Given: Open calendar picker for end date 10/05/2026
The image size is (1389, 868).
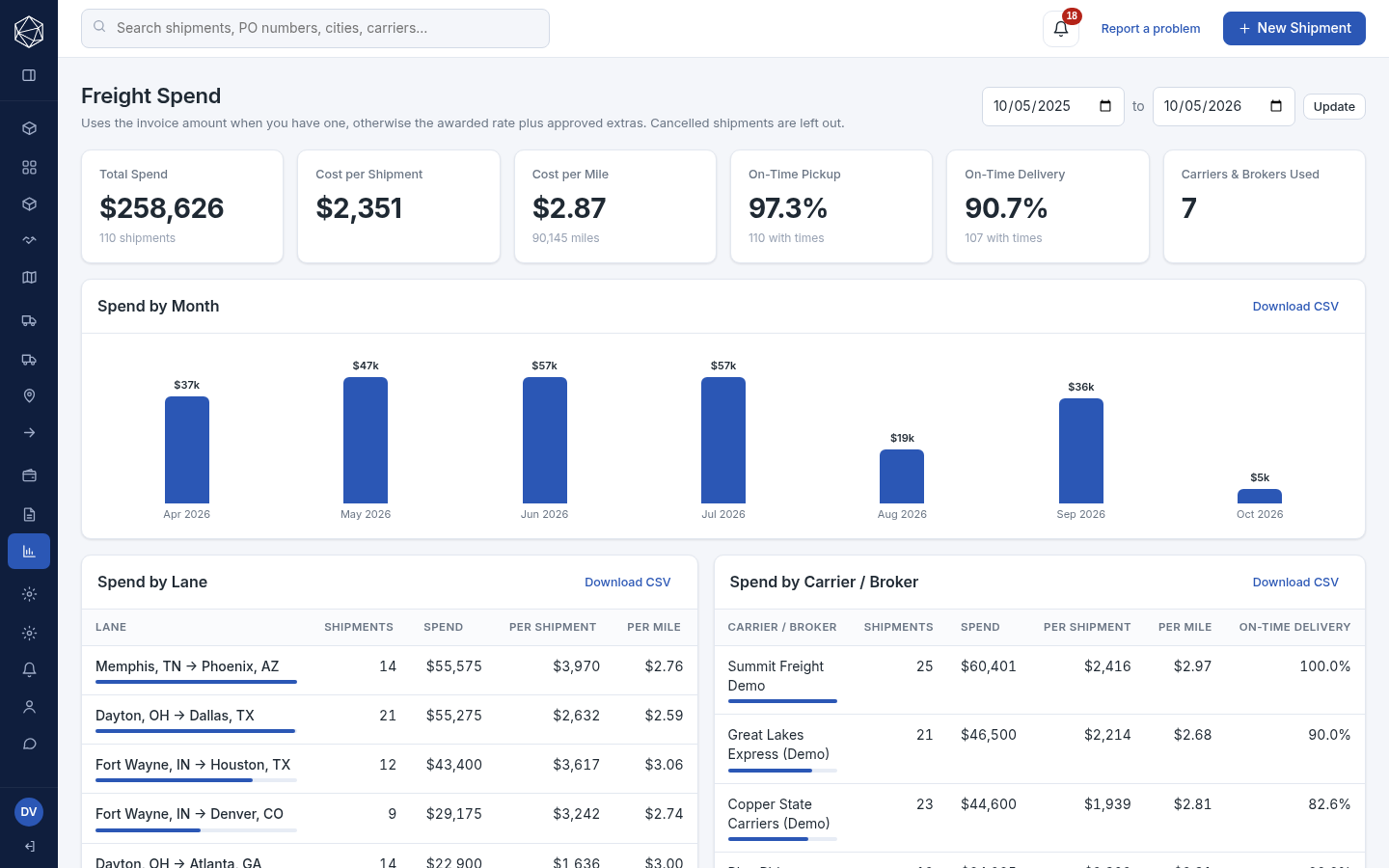Looking at the screenshot, I should (1276, 106).
